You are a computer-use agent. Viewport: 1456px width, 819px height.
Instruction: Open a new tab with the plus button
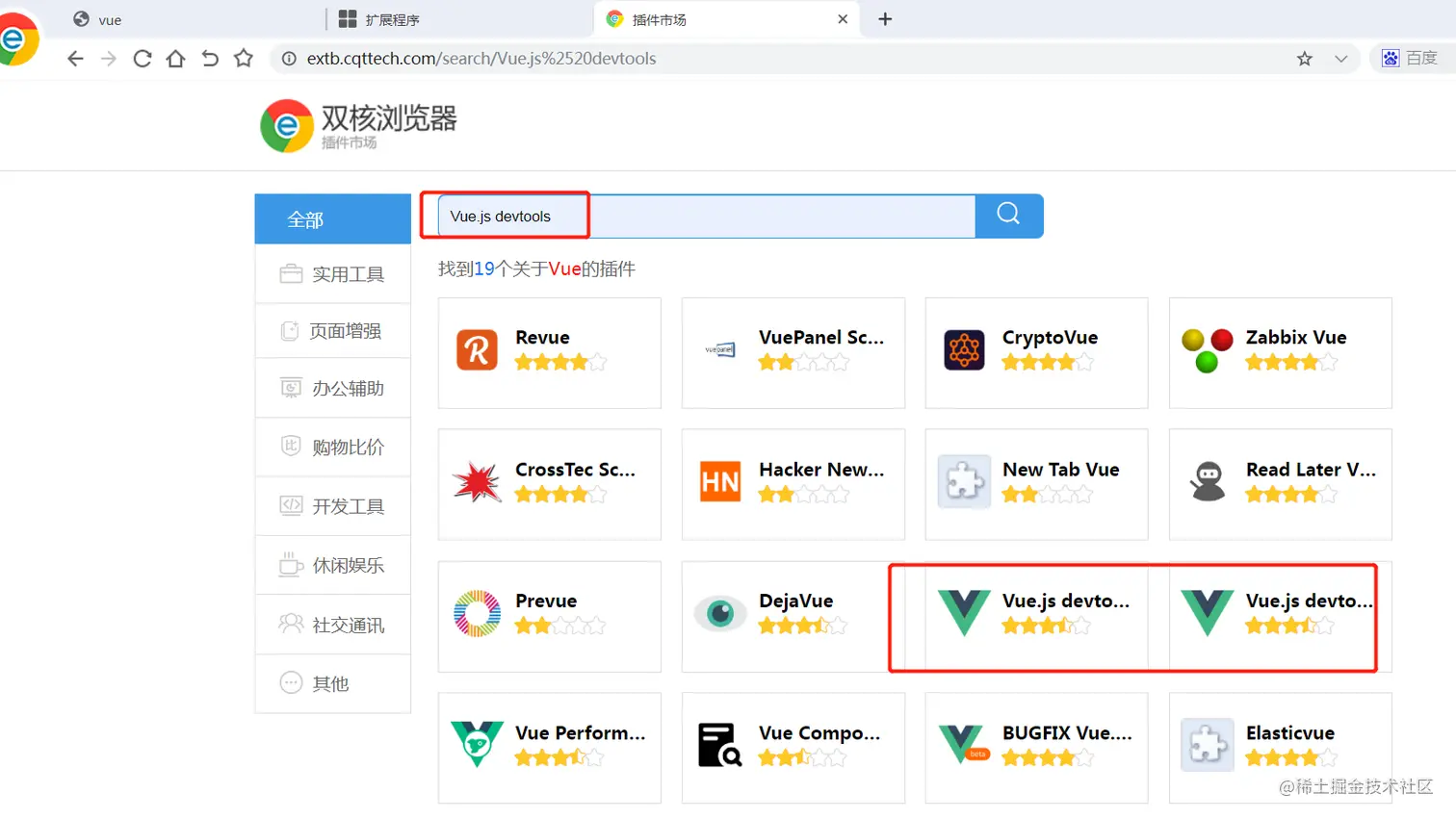pyautogui.click(x=885, y=19)
